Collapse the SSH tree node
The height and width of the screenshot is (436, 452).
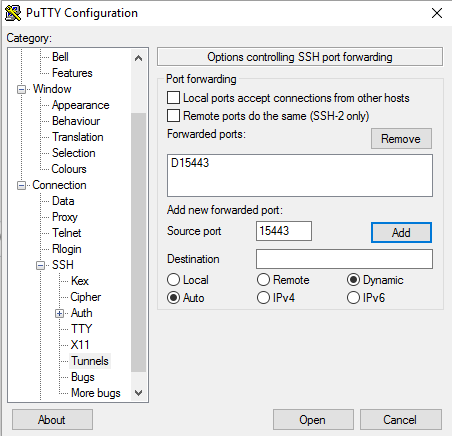[x=40, y=265]
